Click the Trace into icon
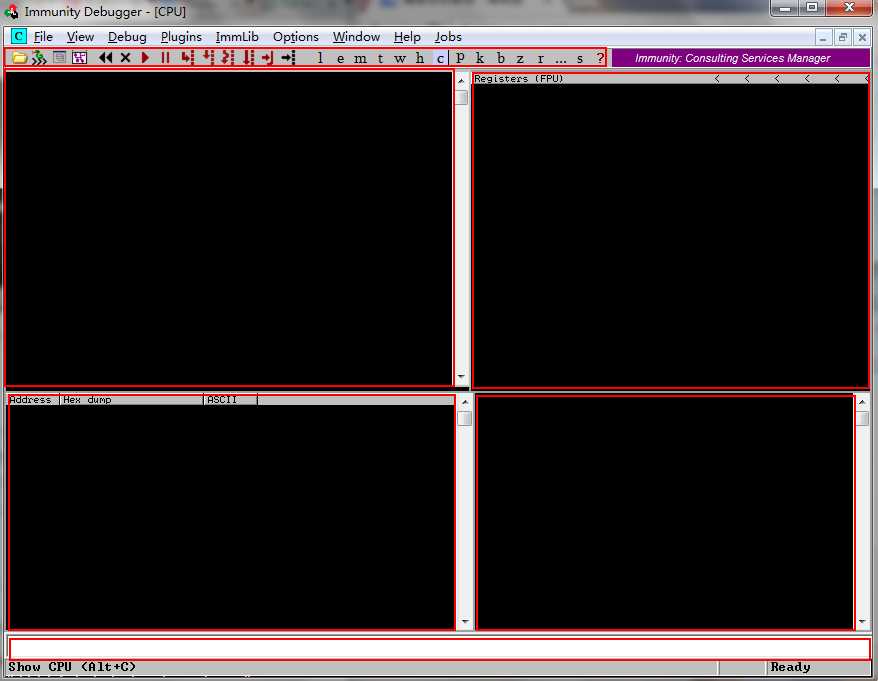 click(227, 58)
